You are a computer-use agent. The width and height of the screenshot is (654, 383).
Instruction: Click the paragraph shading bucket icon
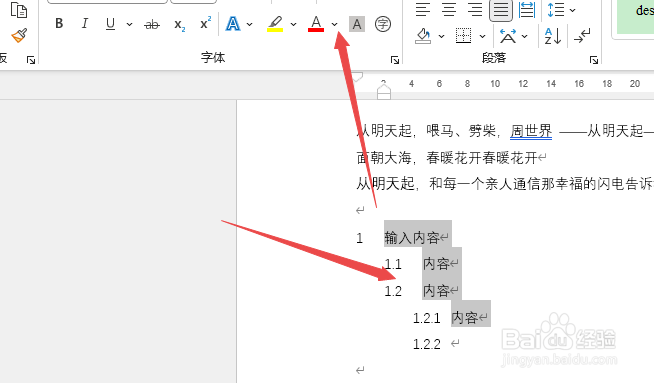pos(423,36)
